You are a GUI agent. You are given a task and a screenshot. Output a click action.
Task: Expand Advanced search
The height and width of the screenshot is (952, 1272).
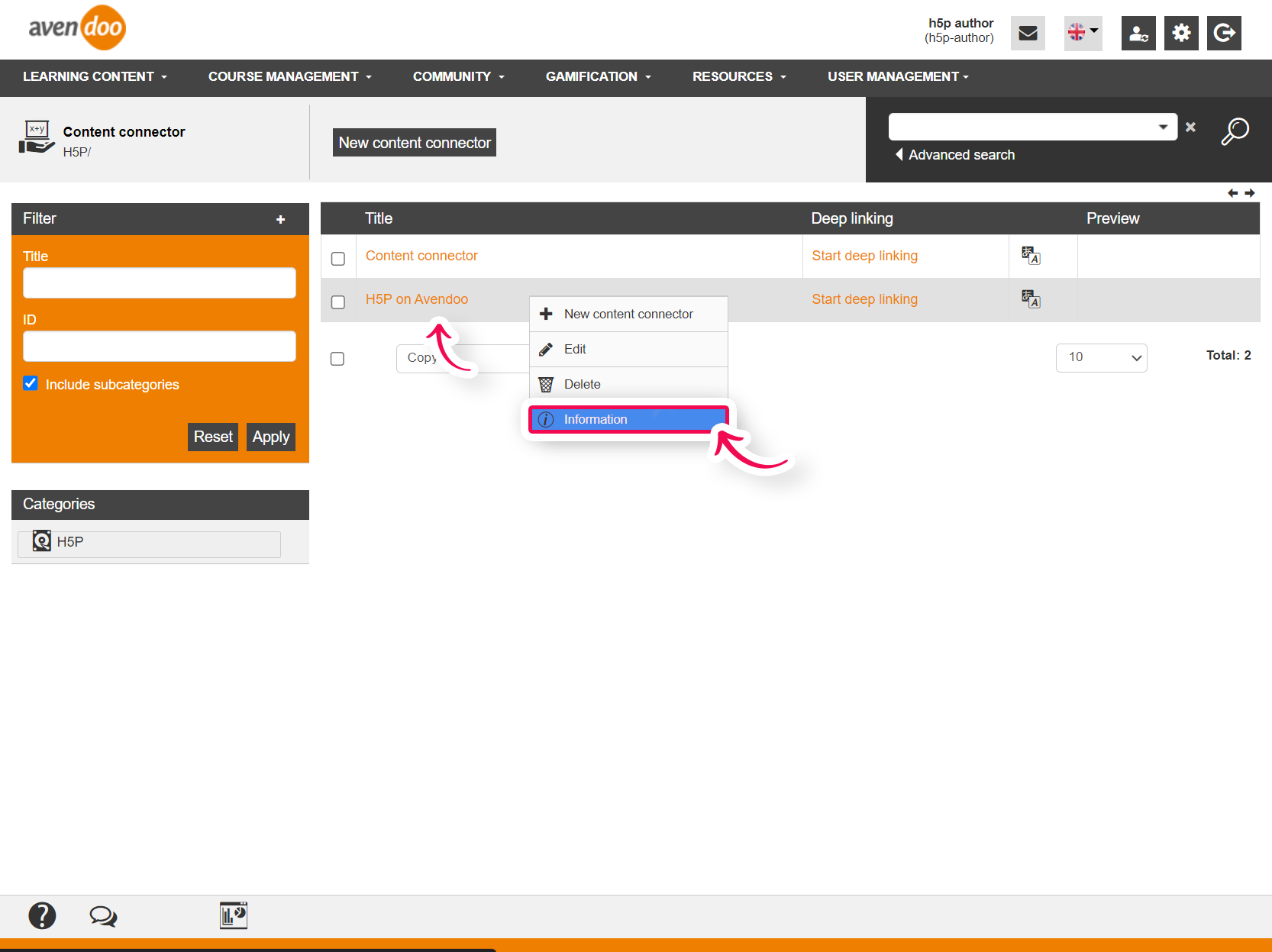click(x=955, y=155)
